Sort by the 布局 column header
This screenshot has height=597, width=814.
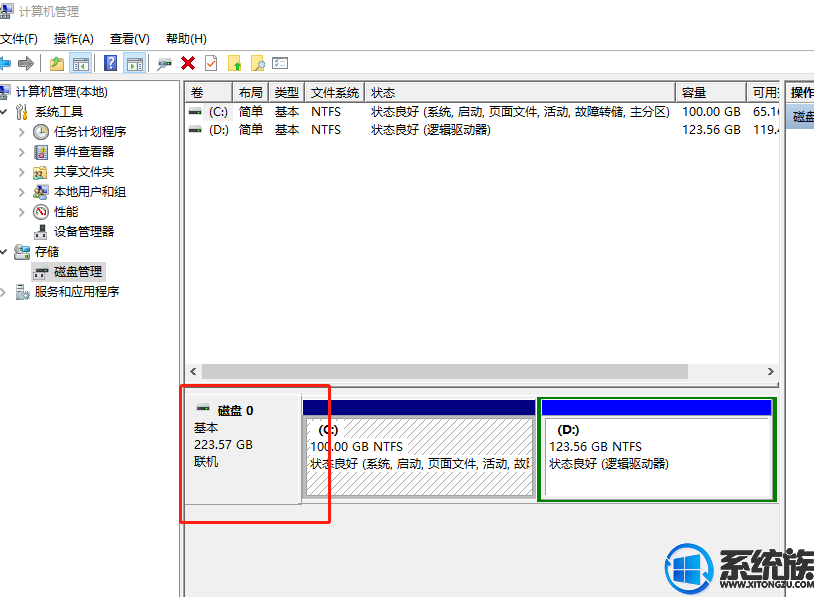250,93
